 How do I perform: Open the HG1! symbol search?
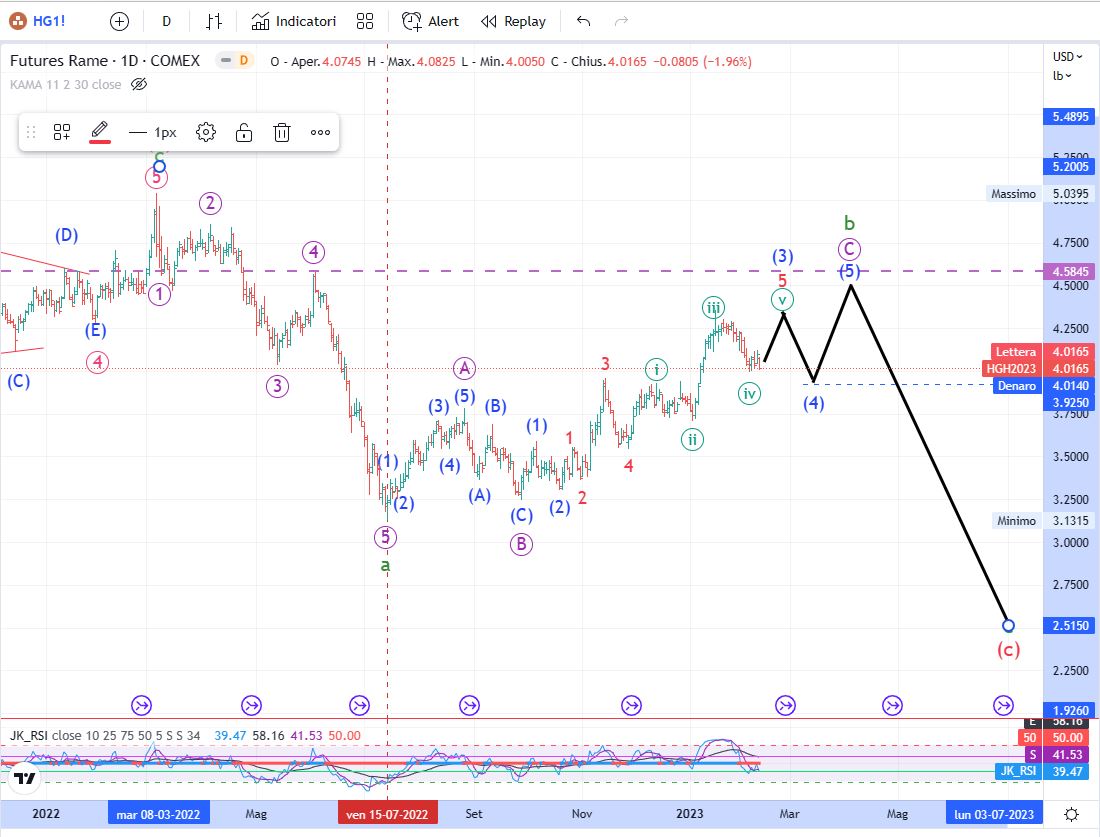(38, 21)
